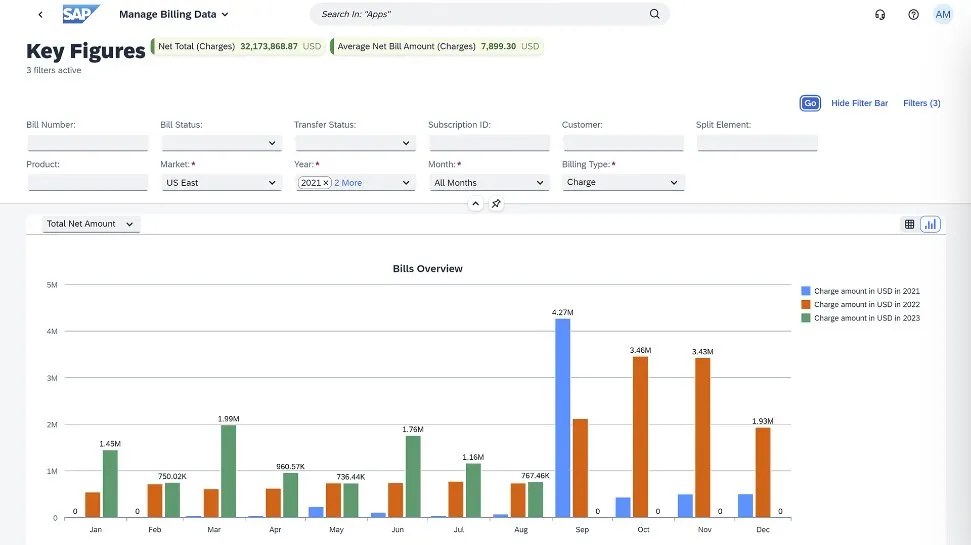Open the headset support icon
The height and width of the screenshot is (545, 971).
point(880,15)
